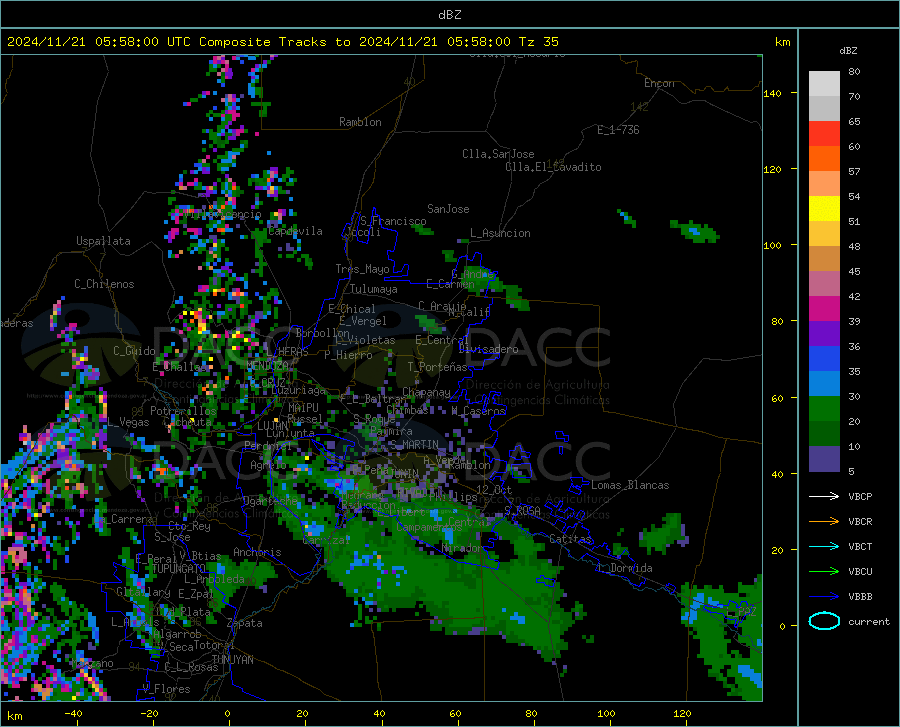Viewport: 900px width, 727px height.
Task: Click the 'Uspallata' map label
Action: click(103, 241)
